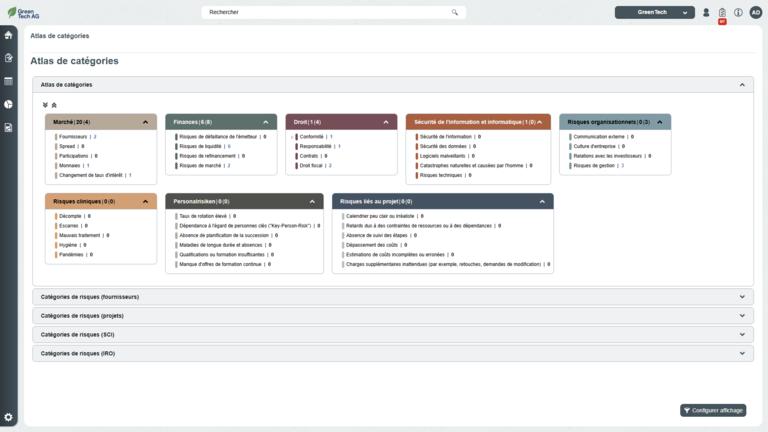Image resolution: width=768 pixels, height=432 pixels.
Task: Open the information icon in header
Action: coord(738,13)
